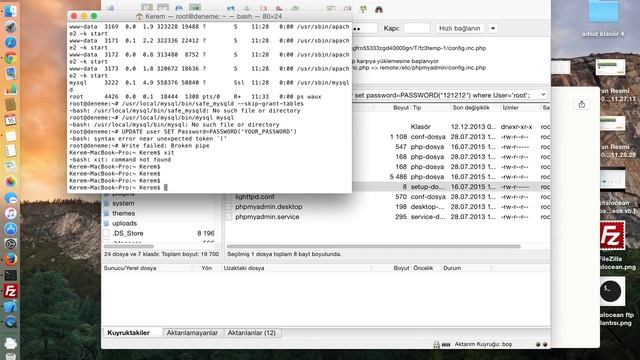Click Uzaktaki dosya queue column header
The width and height of the screenshot is (640, 360).
(244, 268)
